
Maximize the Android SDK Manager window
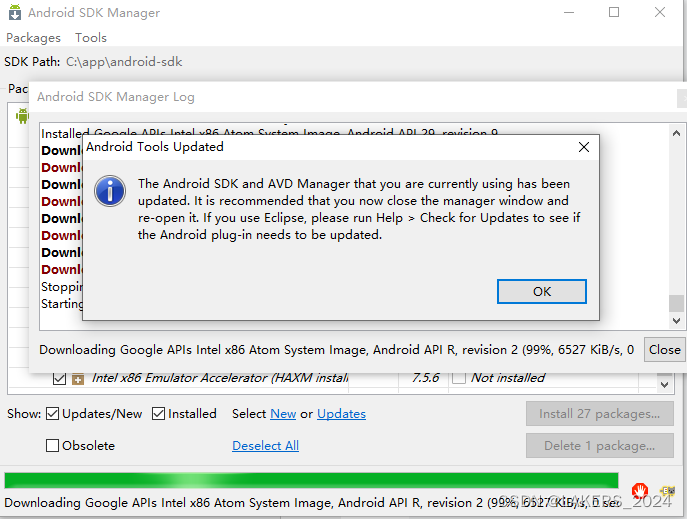coord(614,12)
